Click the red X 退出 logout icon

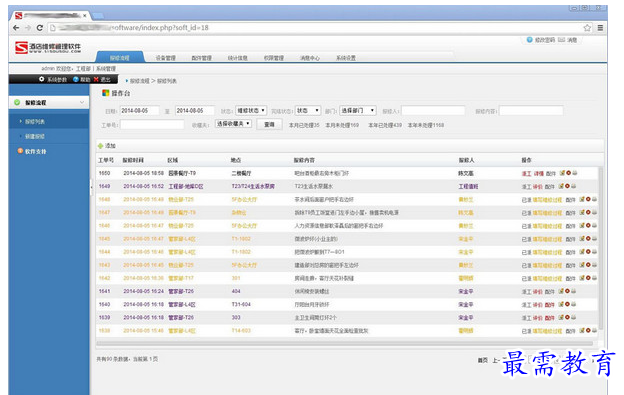pos(96,79)
